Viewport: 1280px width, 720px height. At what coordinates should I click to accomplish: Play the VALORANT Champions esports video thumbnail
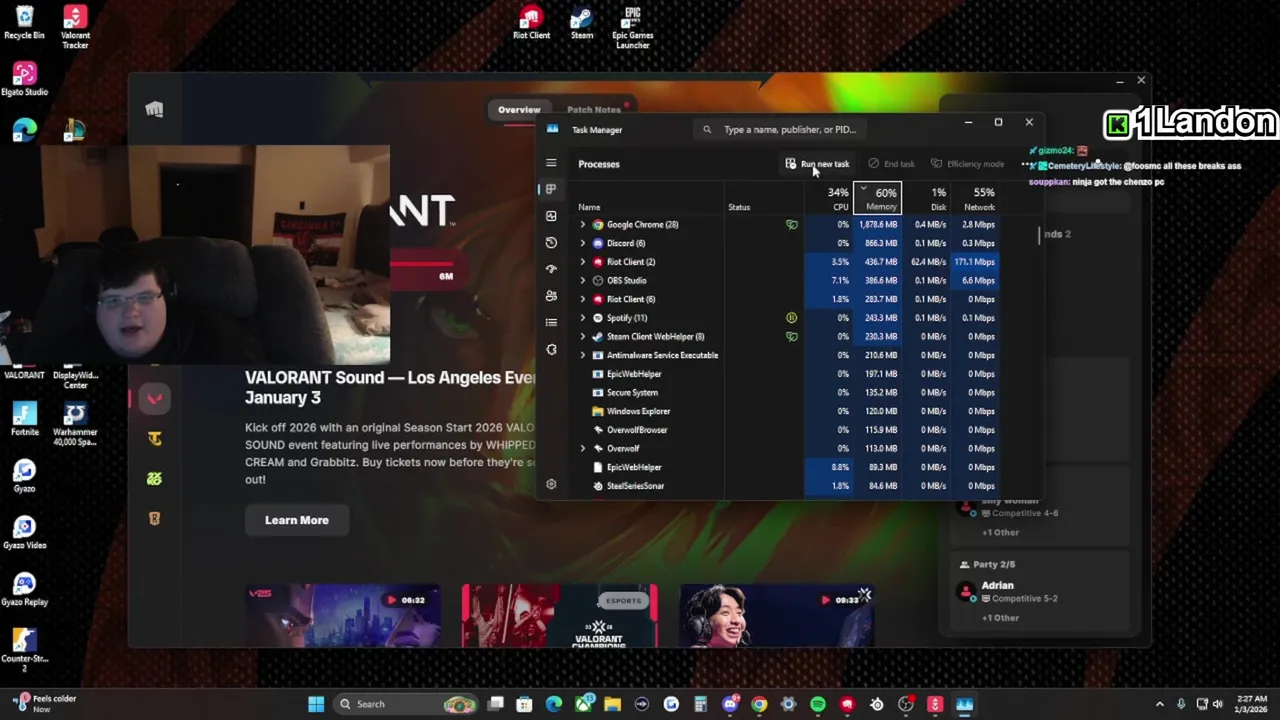(x=560, y=616)
